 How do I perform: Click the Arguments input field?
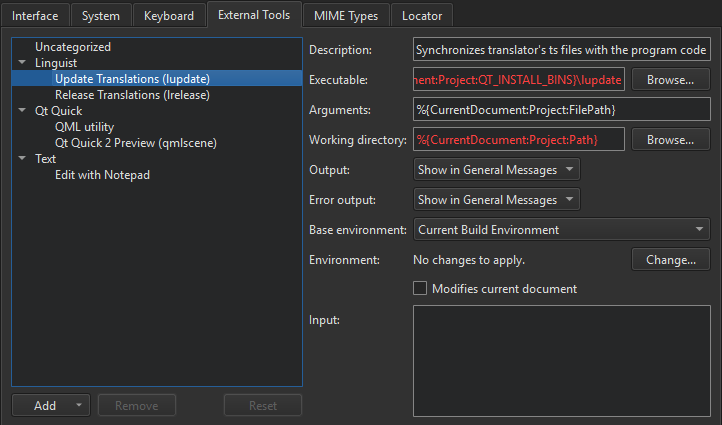[x=561, y=110]
